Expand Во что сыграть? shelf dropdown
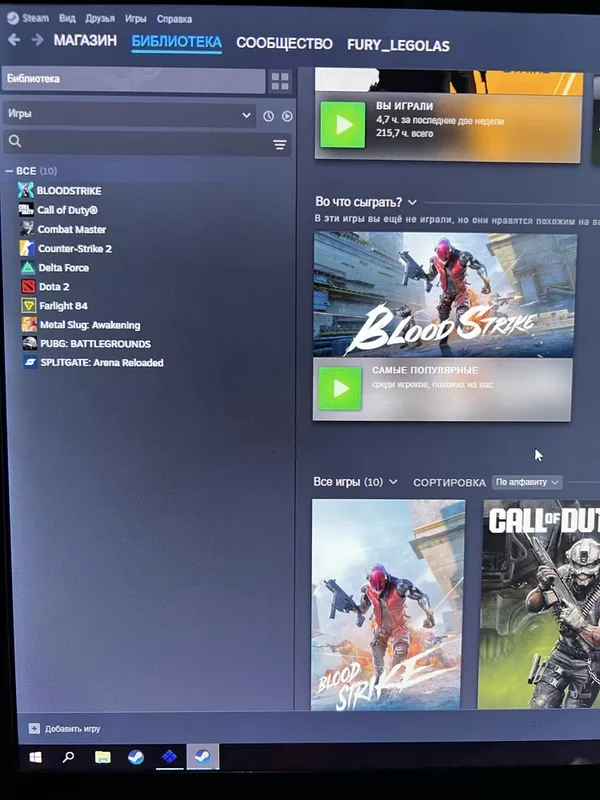The height and width of the screenshot is (800, 600). pos(412,203)
